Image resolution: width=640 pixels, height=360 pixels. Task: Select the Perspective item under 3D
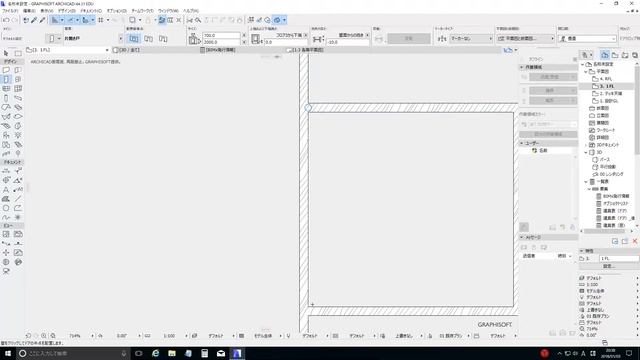click(x=605, y=160)
